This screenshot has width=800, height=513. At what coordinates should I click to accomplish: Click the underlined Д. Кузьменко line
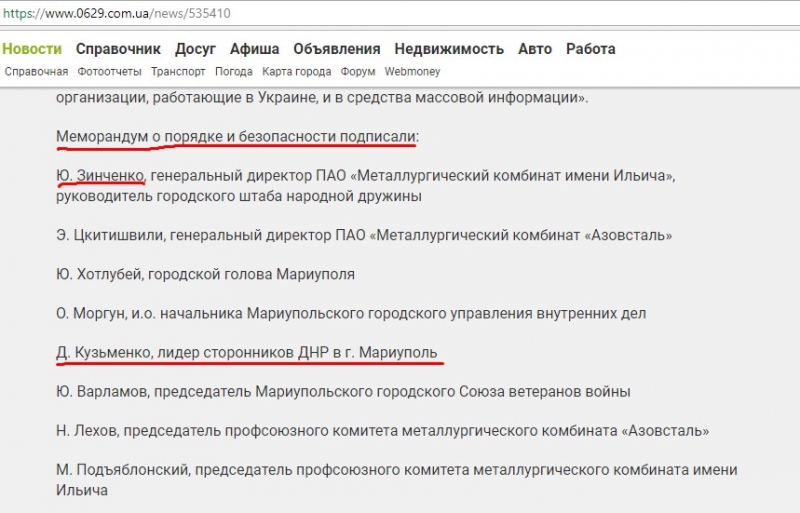pos(246,353)
